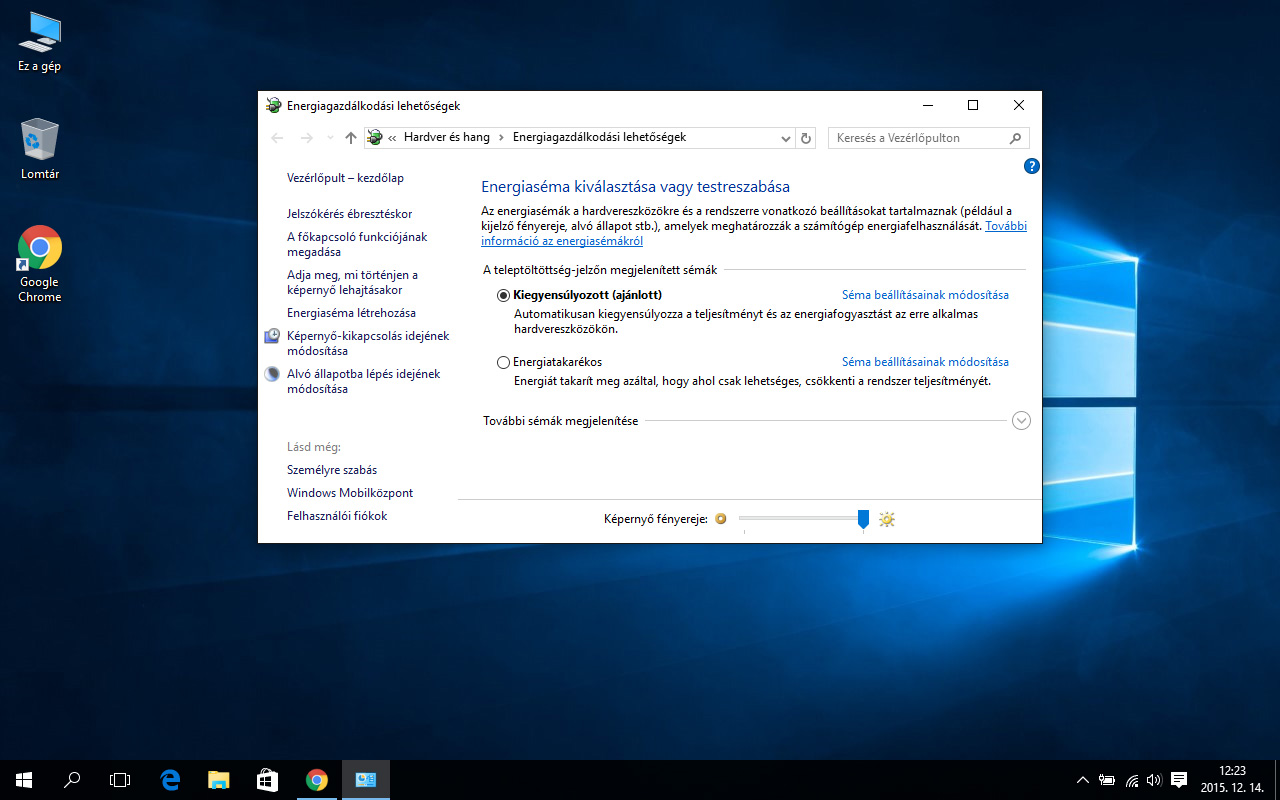The image size is (1280, 800).
Task: Open the address bar history dropdown
Action: [785, 138]
